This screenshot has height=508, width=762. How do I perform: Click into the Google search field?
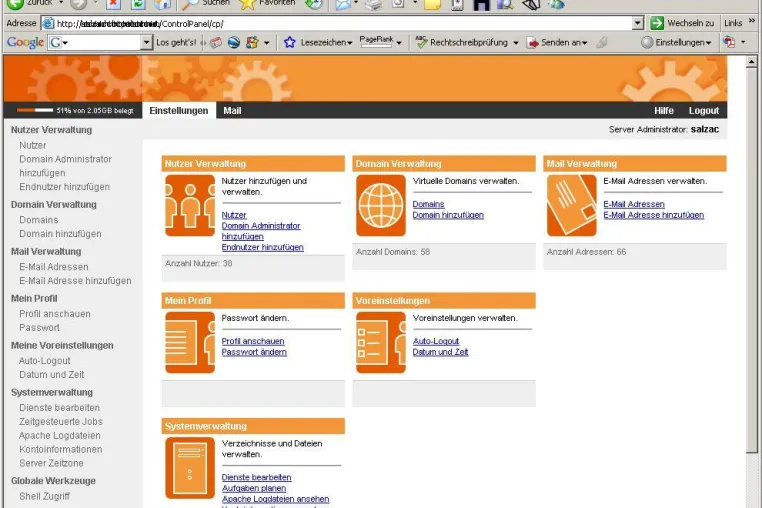click(101, 43)
